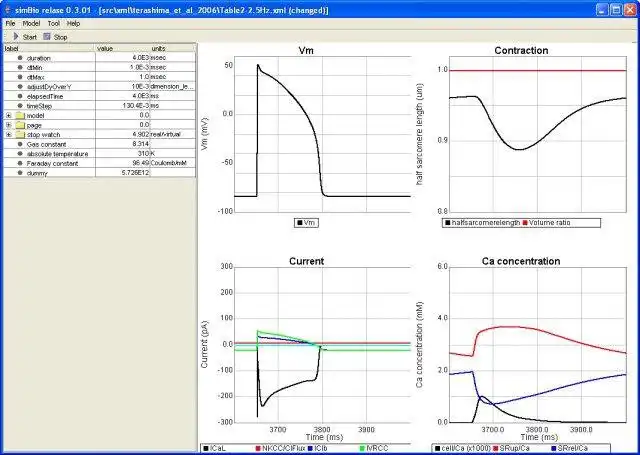
Task: Click the folder icon next to page
Action: tap(20, 125)
